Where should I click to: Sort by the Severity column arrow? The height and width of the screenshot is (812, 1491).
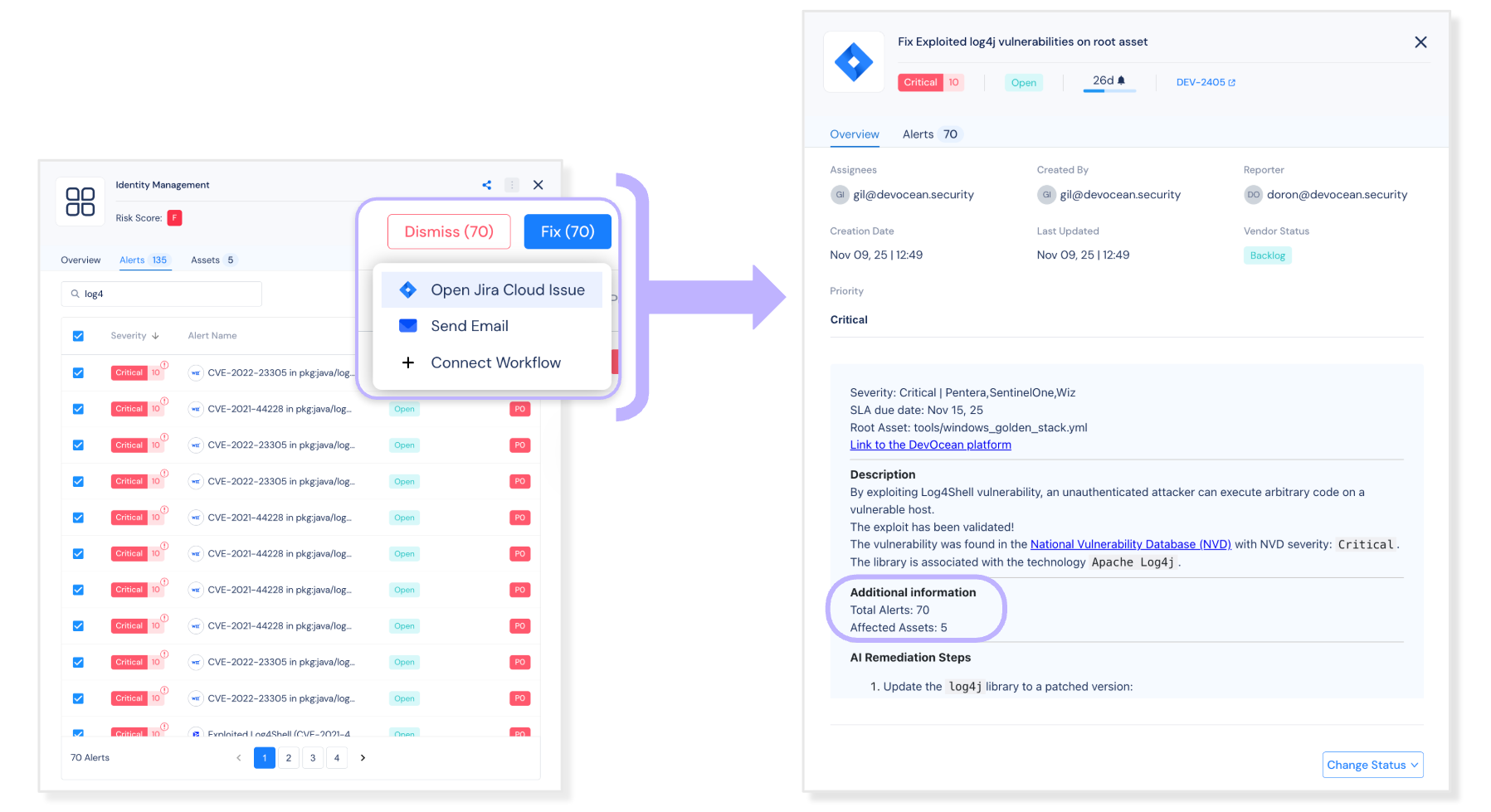click(155, 336)
